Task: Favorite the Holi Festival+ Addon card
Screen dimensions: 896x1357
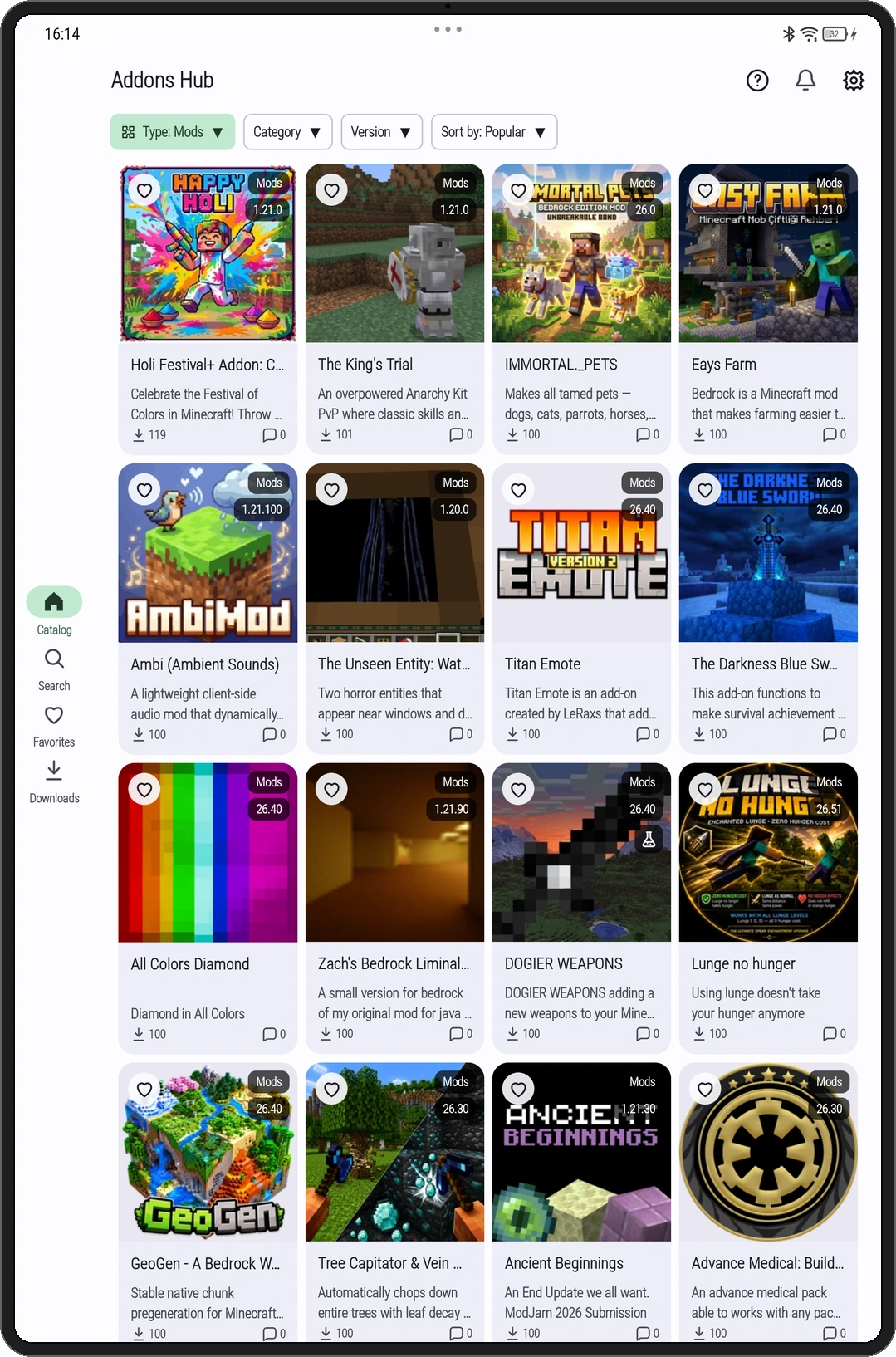Action: [144, 190]
